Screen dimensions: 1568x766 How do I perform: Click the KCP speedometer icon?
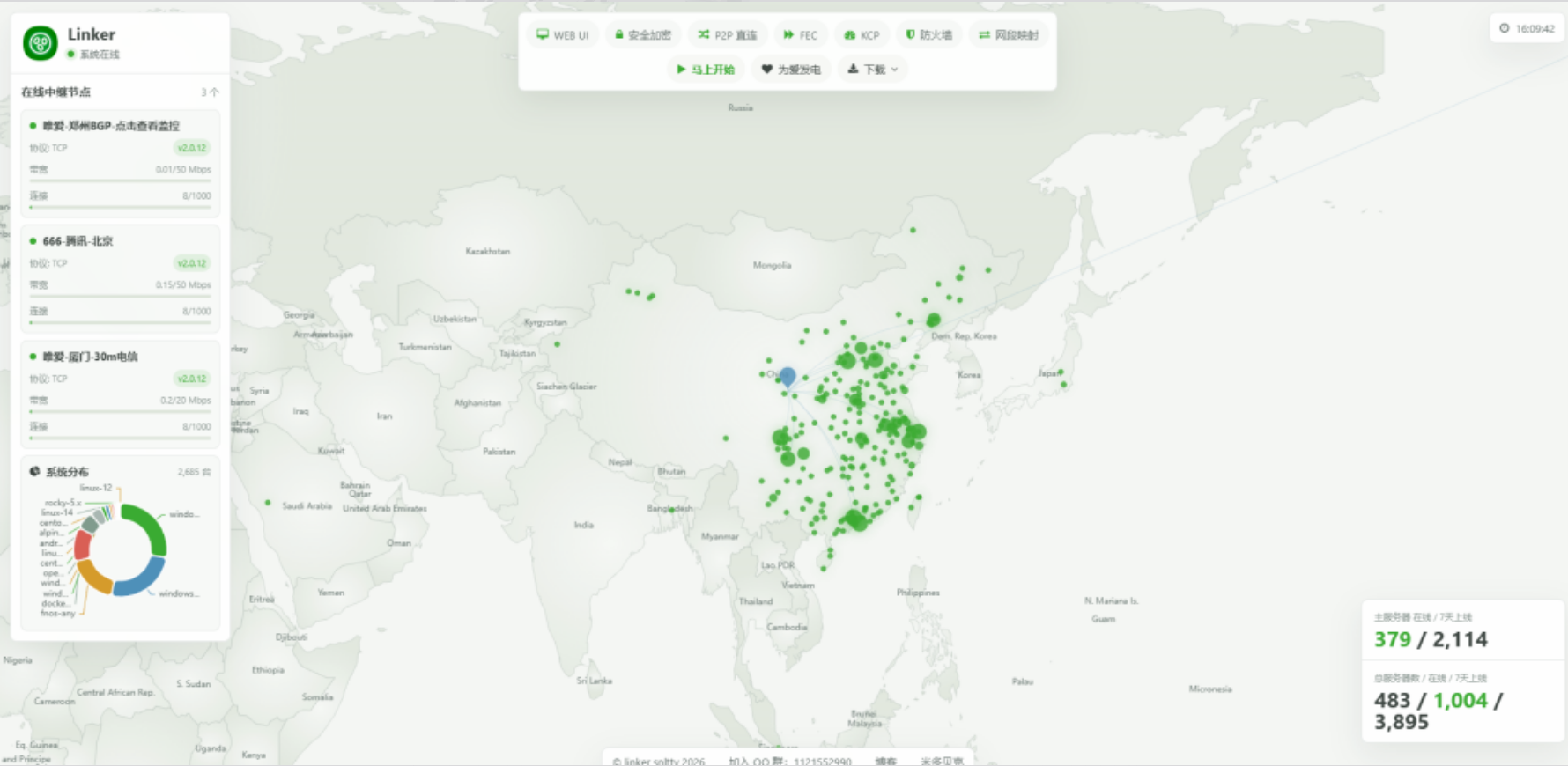pos(850,35)
